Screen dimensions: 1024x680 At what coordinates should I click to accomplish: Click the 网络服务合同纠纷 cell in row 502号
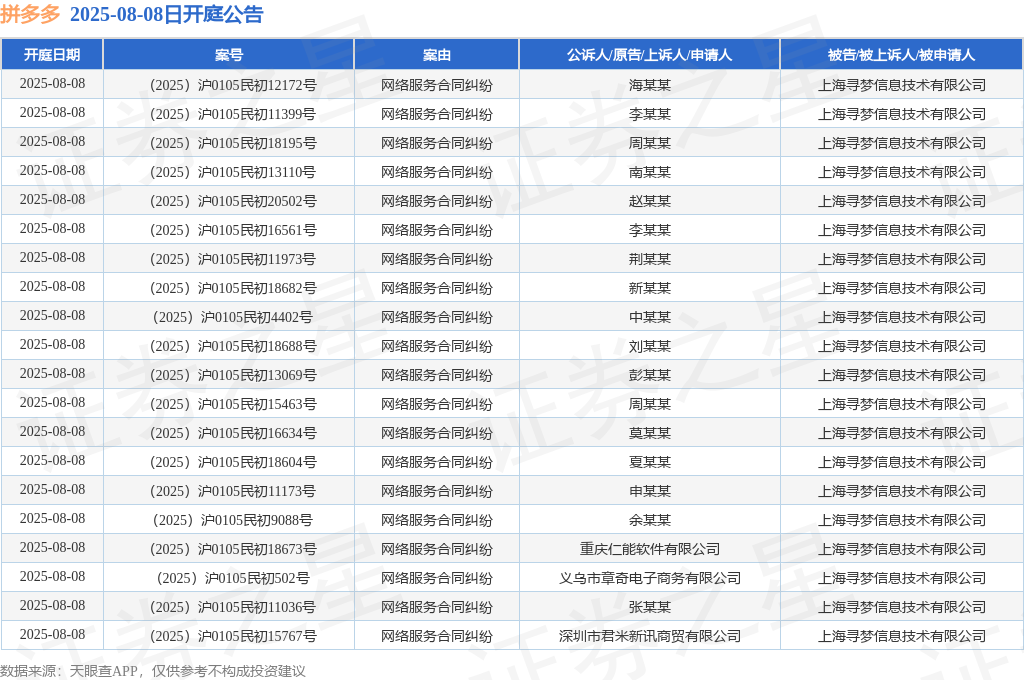436,578
